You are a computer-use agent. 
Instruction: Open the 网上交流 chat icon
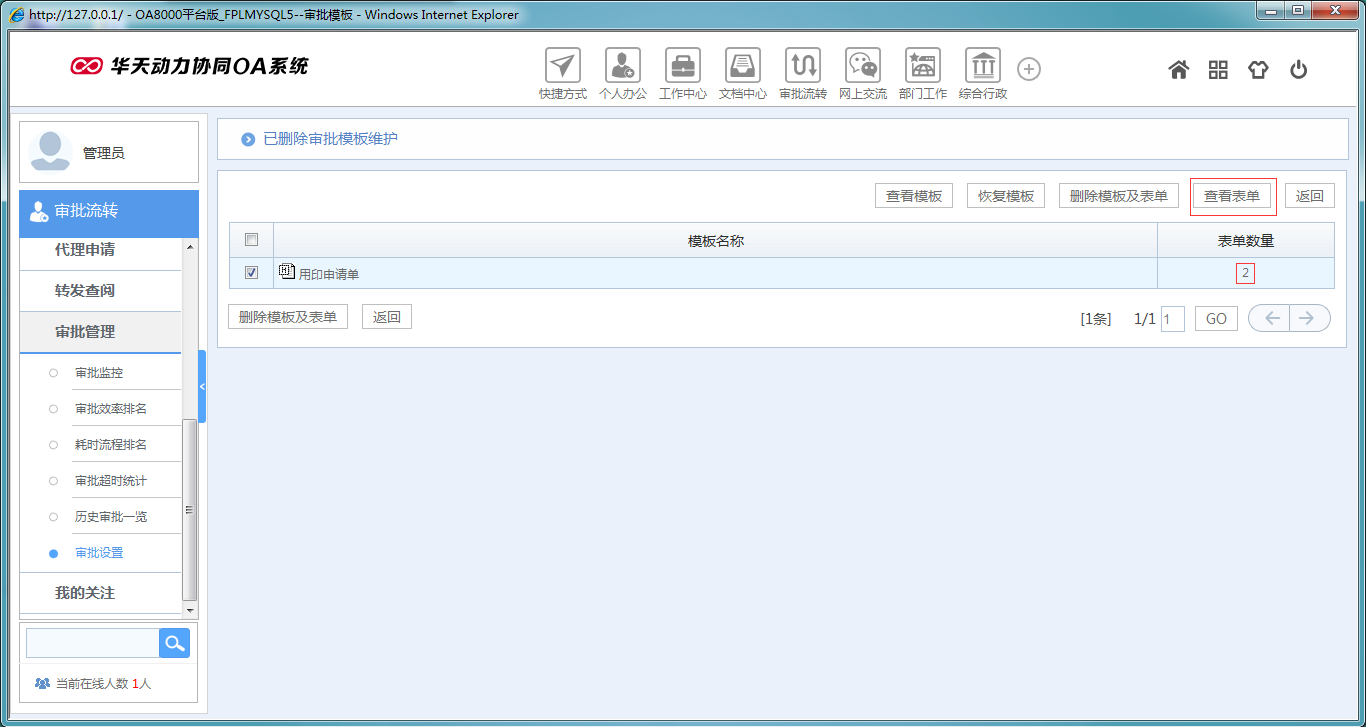point(863,66)
